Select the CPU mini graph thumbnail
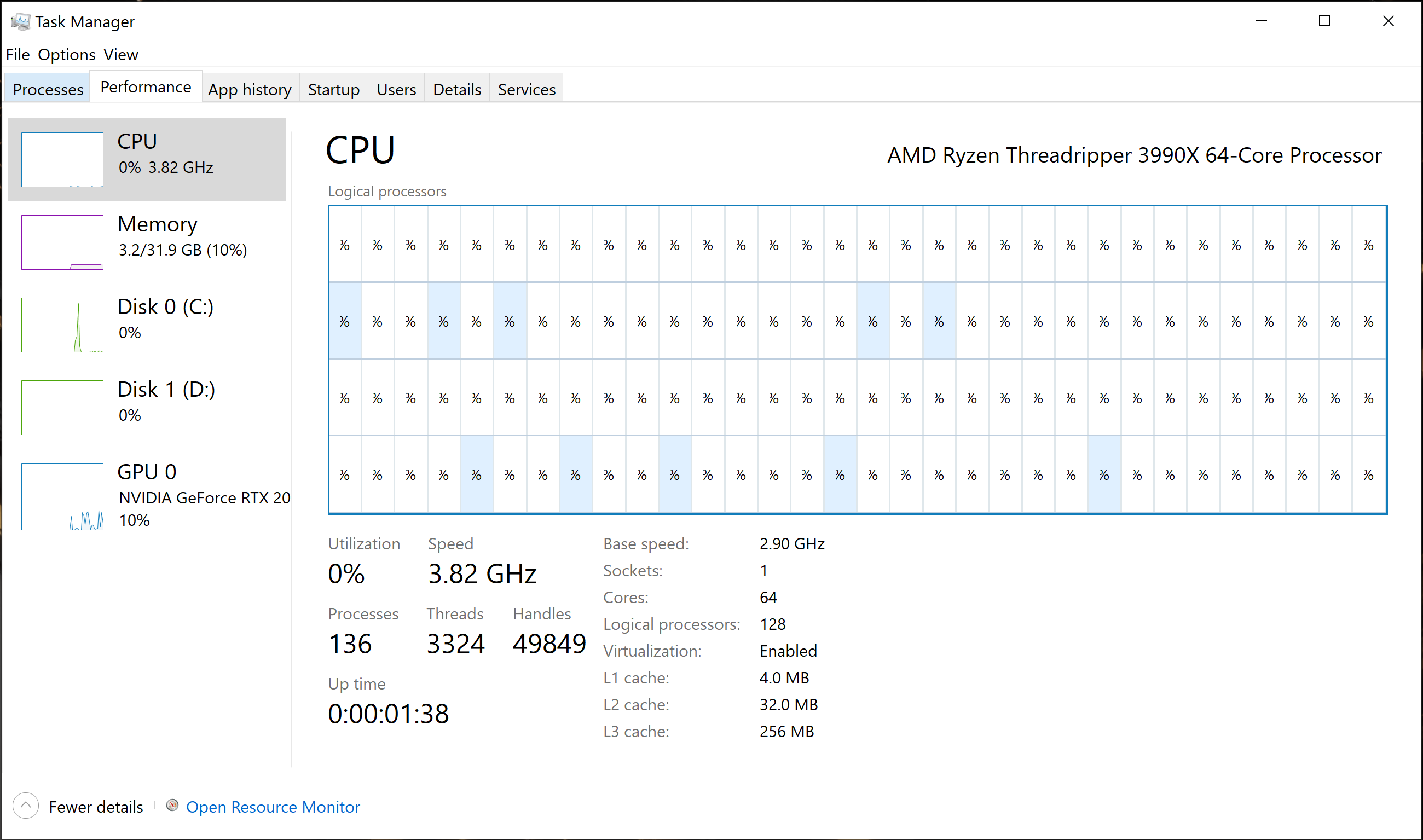Screen dimensions: 1423x840 click(62, 160)
